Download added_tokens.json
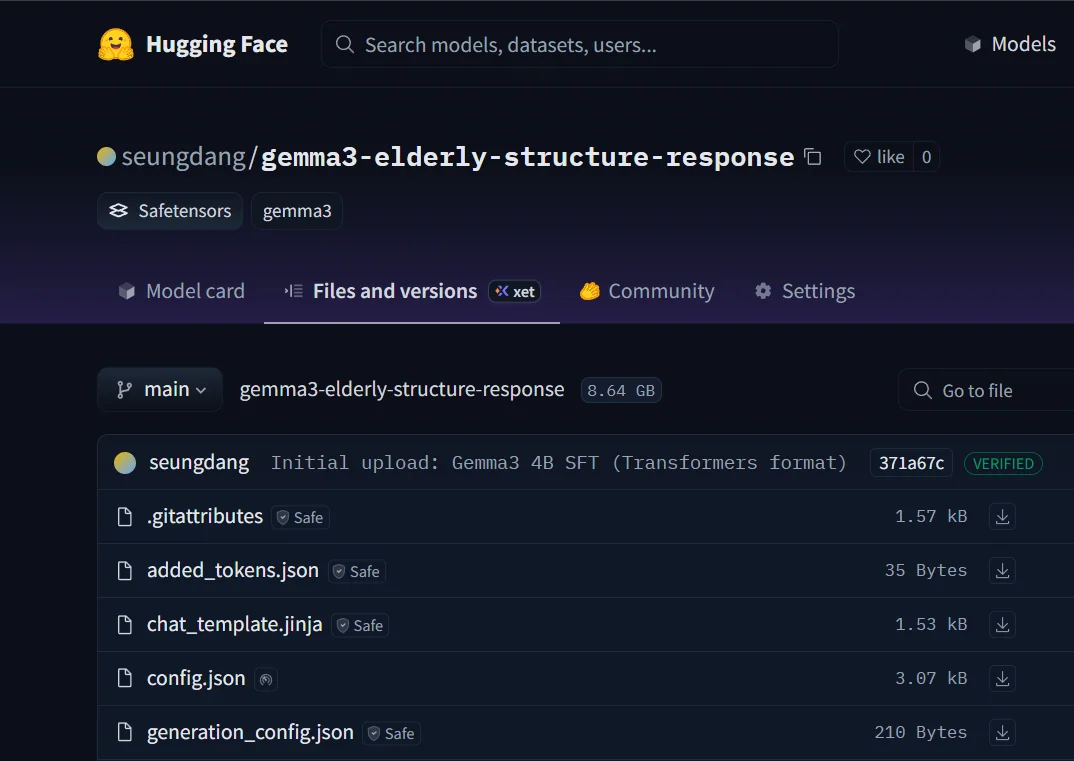The image size is (1074, 761). (1002, 571)
